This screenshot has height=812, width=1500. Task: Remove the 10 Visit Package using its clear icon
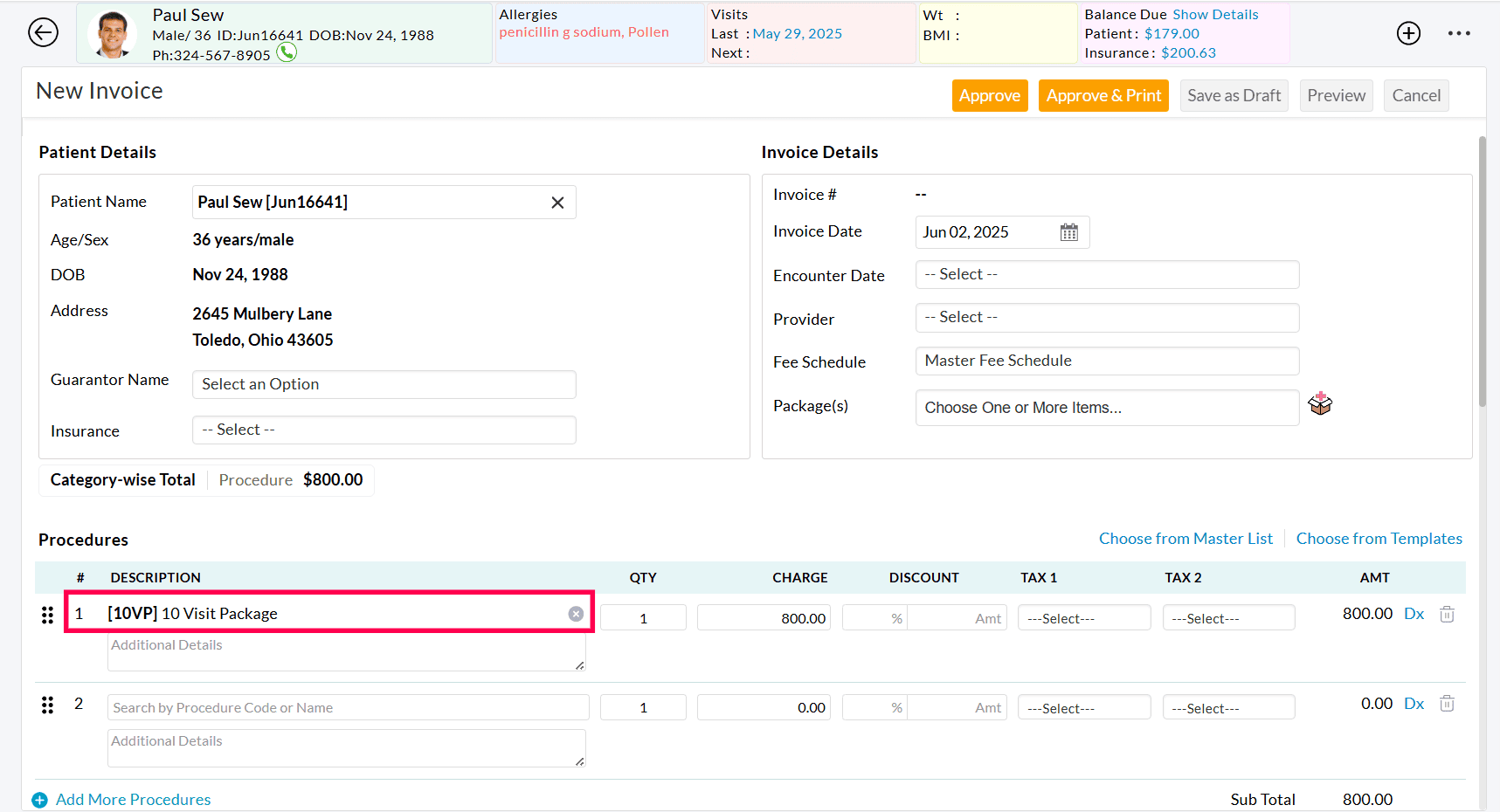pyautogui.click(x=576, y=614)
